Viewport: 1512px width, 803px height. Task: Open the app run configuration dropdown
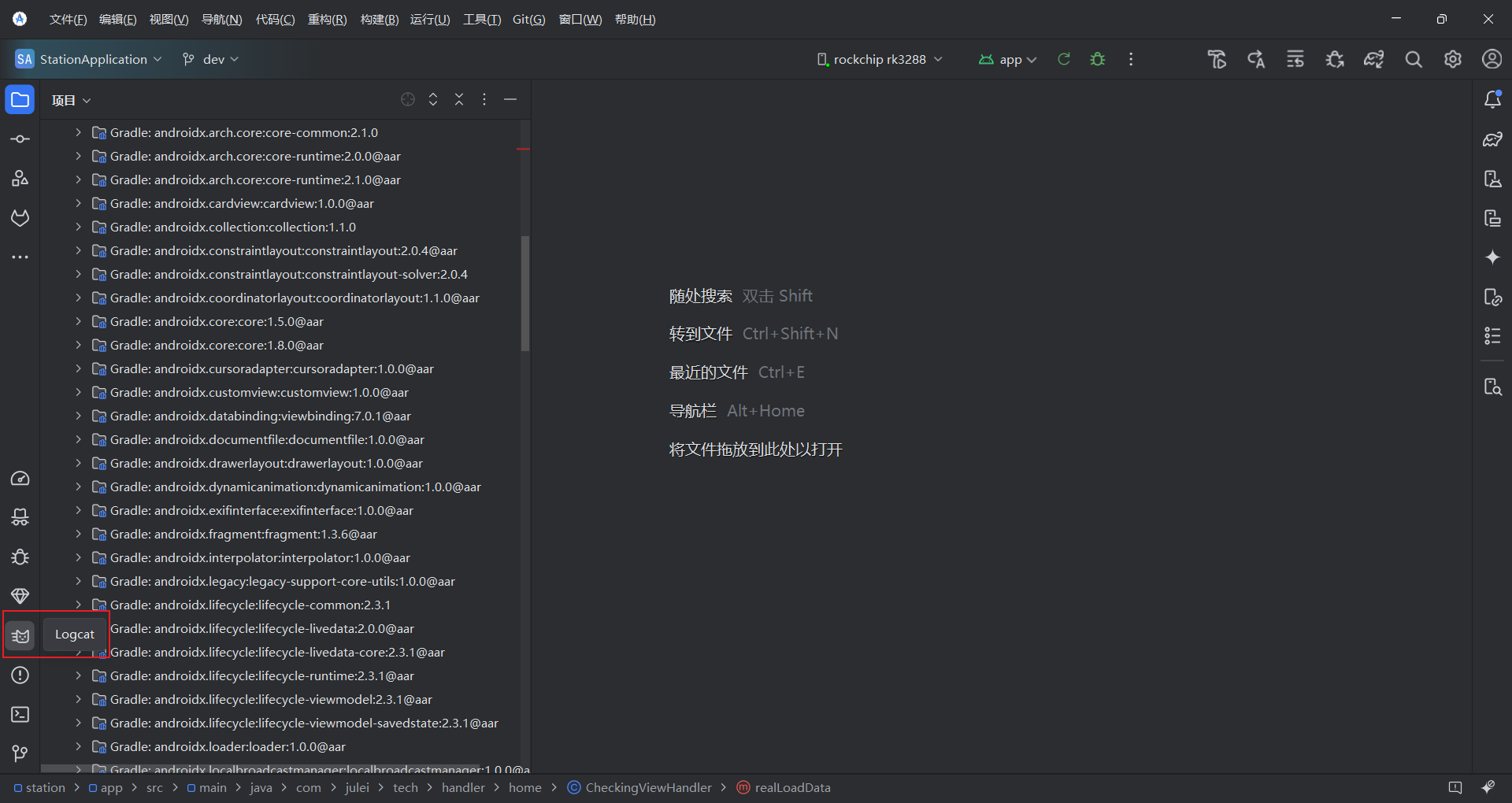click(x=1007, y=59)
